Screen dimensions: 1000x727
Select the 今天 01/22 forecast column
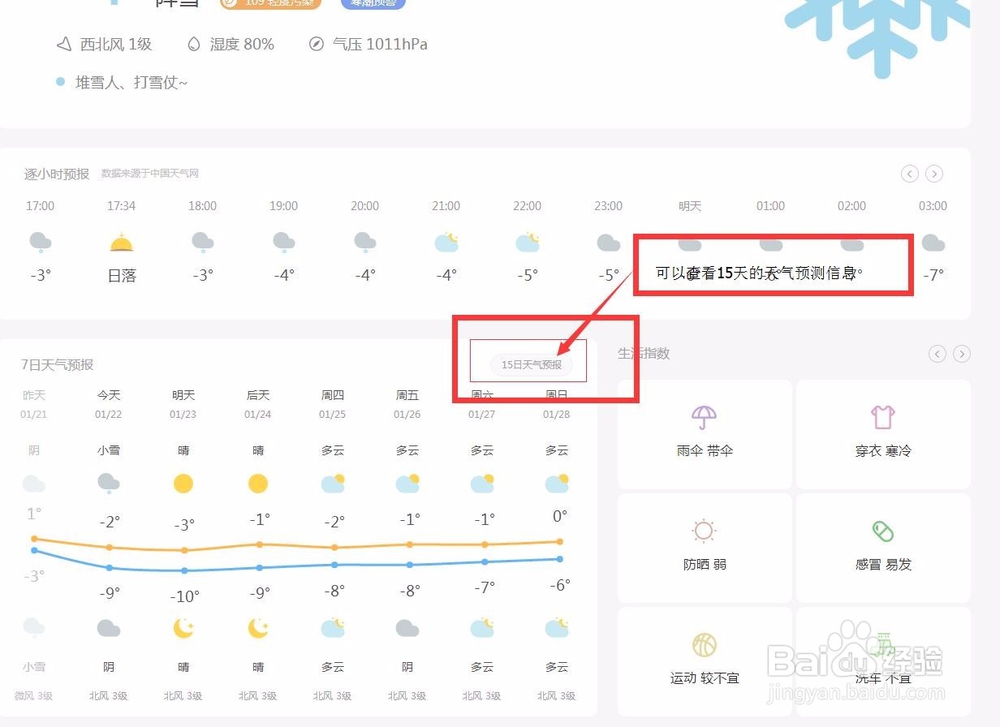[x=108, y=402]
